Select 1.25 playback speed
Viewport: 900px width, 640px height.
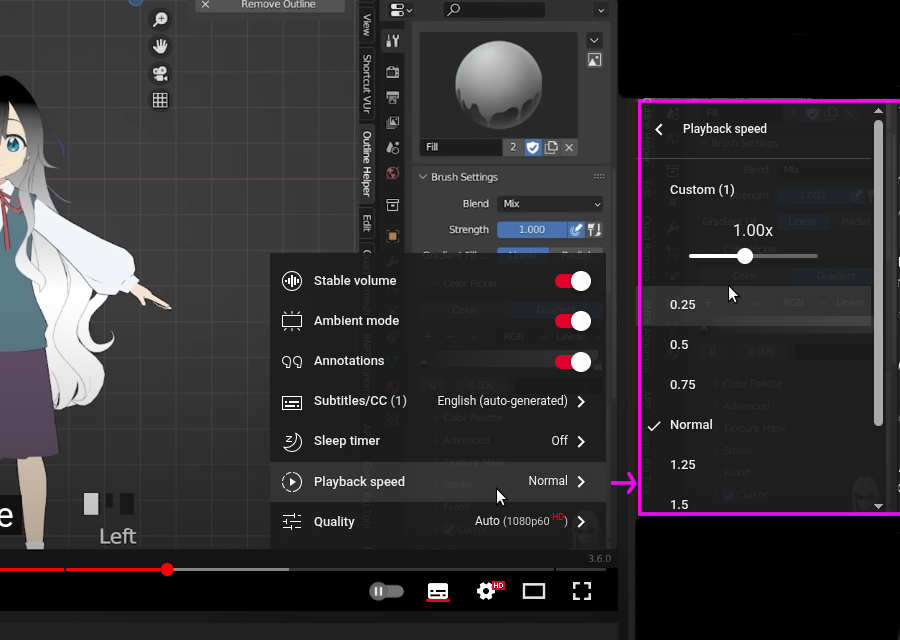(755, 464)
